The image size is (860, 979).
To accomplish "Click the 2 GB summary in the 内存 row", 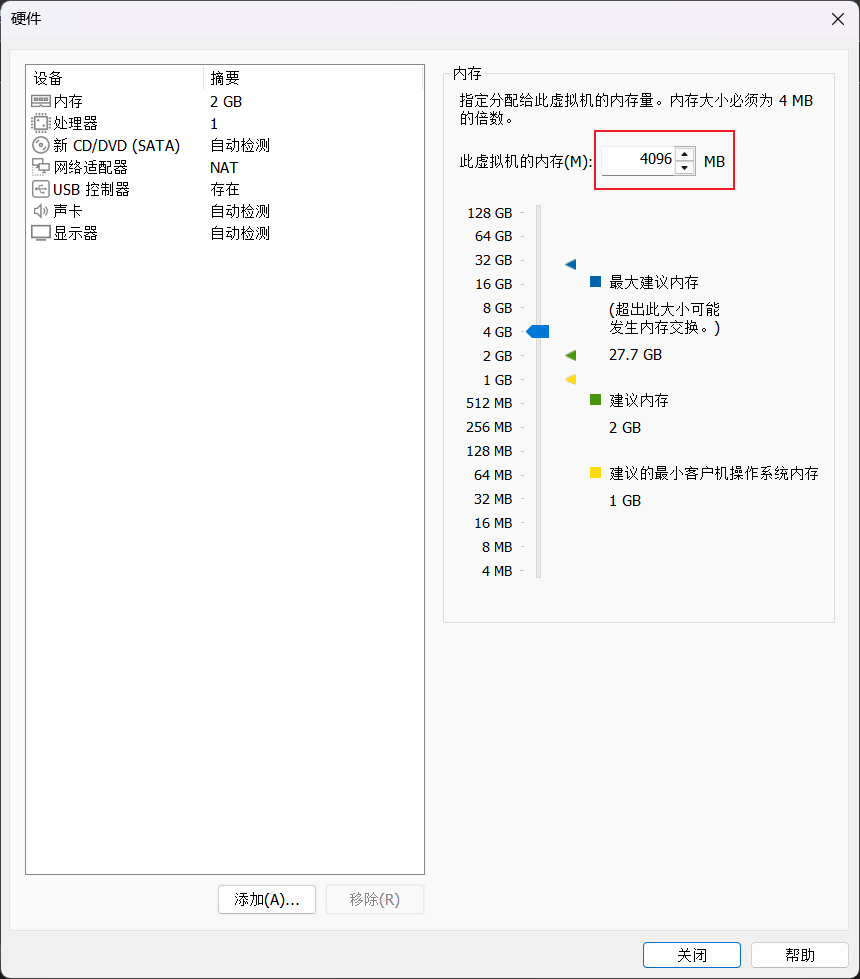I will pyautogui.click(x=226, y=102).
